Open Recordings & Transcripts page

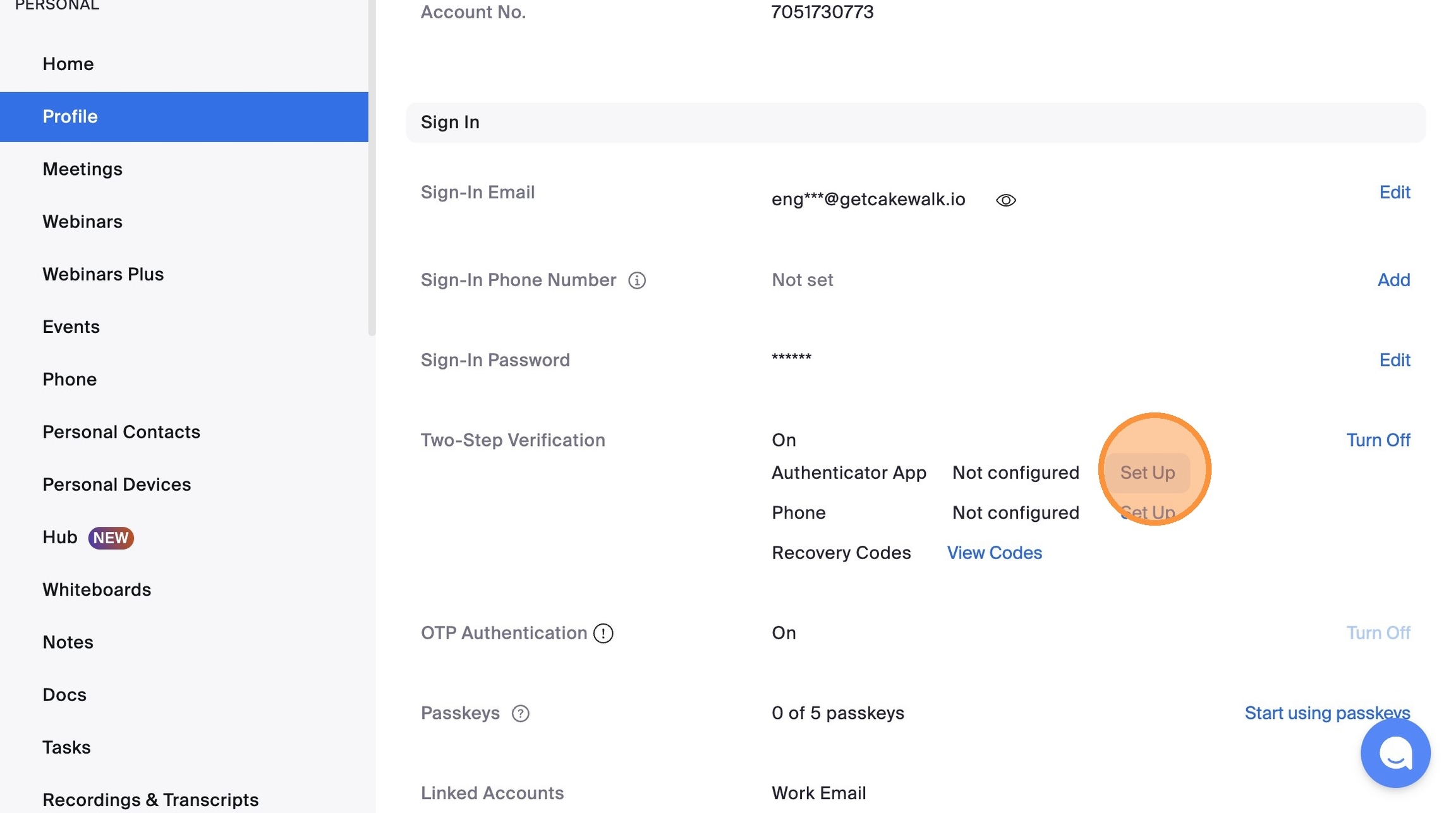tap(150, 800)
